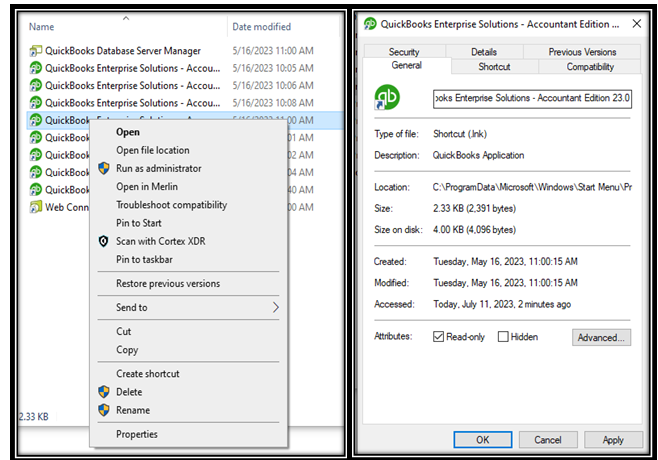This screenshot has width=658, height=460.
Task: Open Properties from the context menu
Action: click(x=137, y=434)
